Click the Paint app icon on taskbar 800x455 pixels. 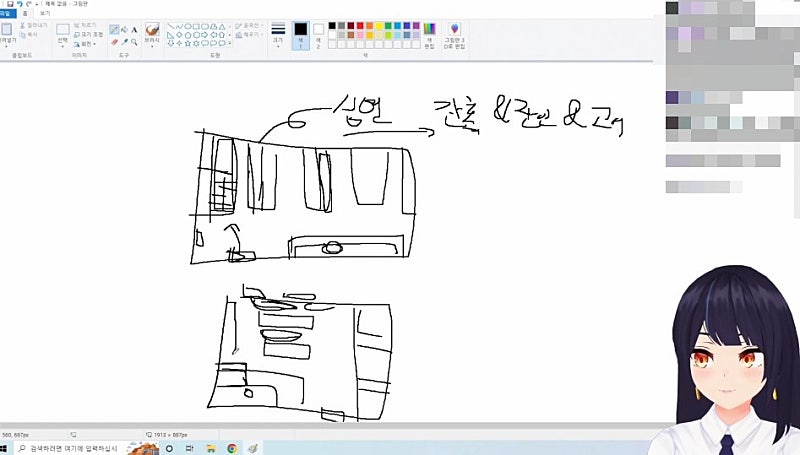[x=253, y=448]
